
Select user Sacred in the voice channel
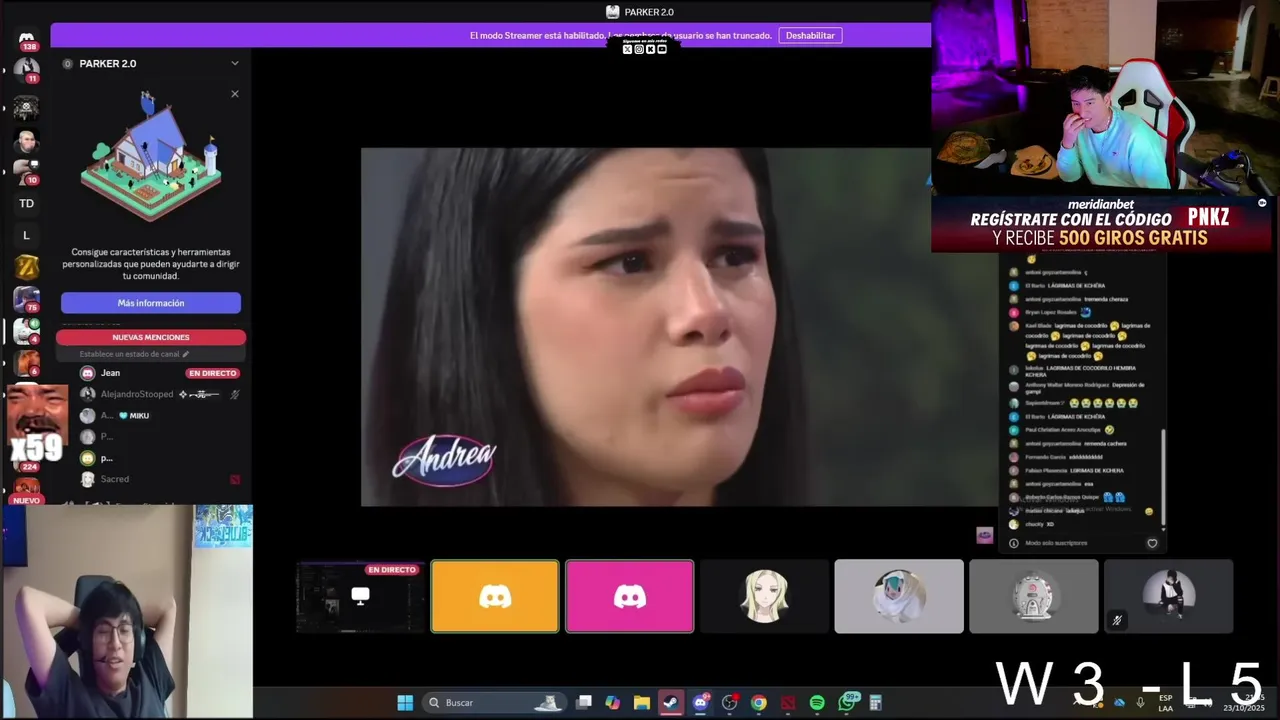click(x=115, y=479)
